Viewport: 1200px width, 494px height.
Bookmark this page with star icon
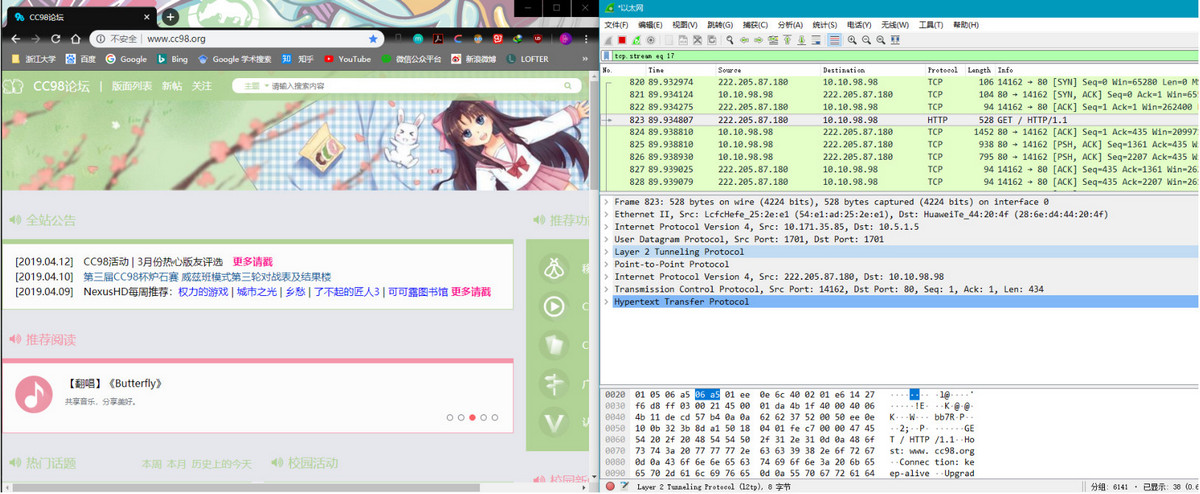point(373,39)
